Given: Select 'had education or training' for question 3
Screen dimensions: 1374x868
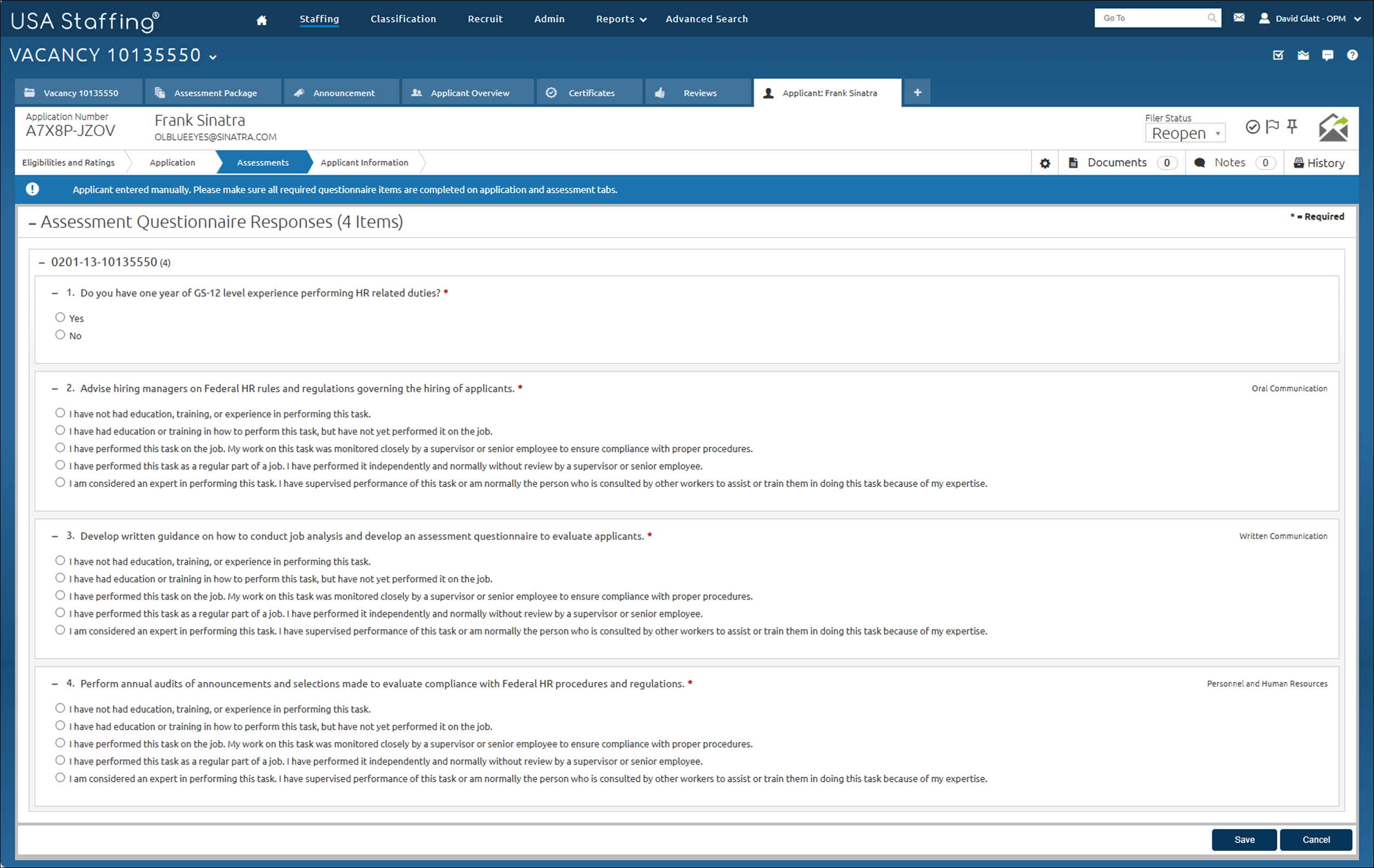Looking at the screenshot, I should point(60,578).
